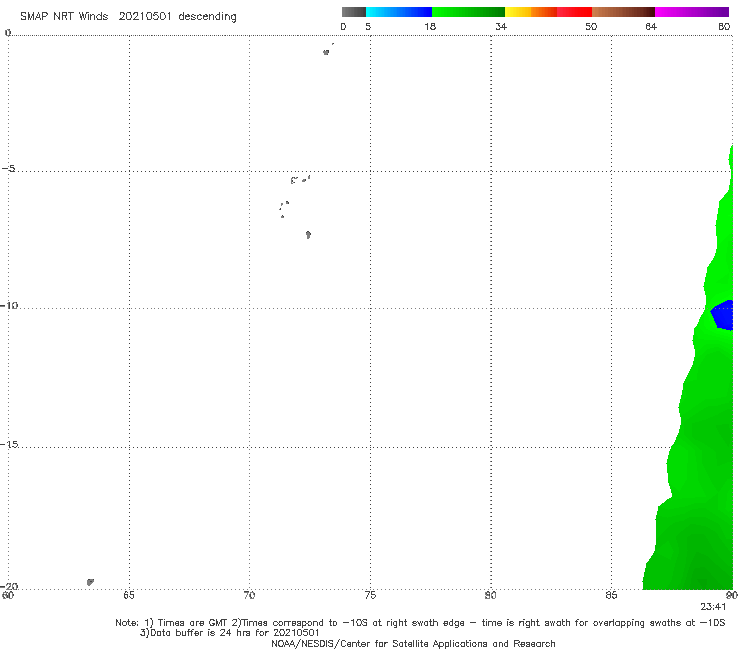Image resolution: width=740 pixels, height=650 pixels.
Task: Click the green wind swath near -15 latitude
Action: 703,446
